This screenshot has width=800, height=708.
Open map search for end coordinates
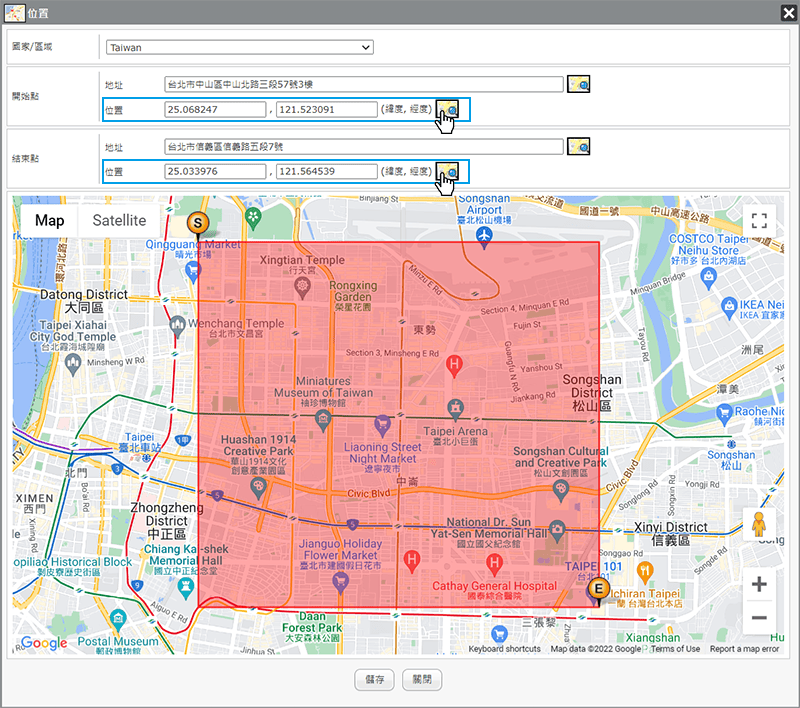tap(447, 171)
